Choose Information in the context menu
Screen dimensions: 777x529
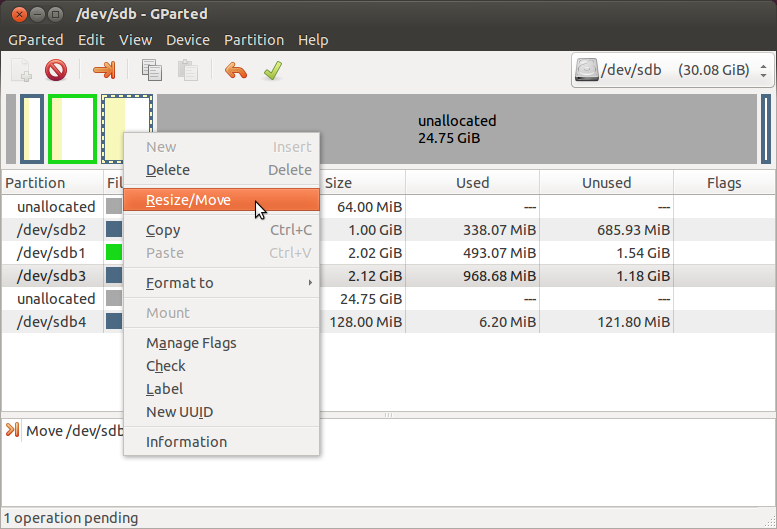(221, 442)
